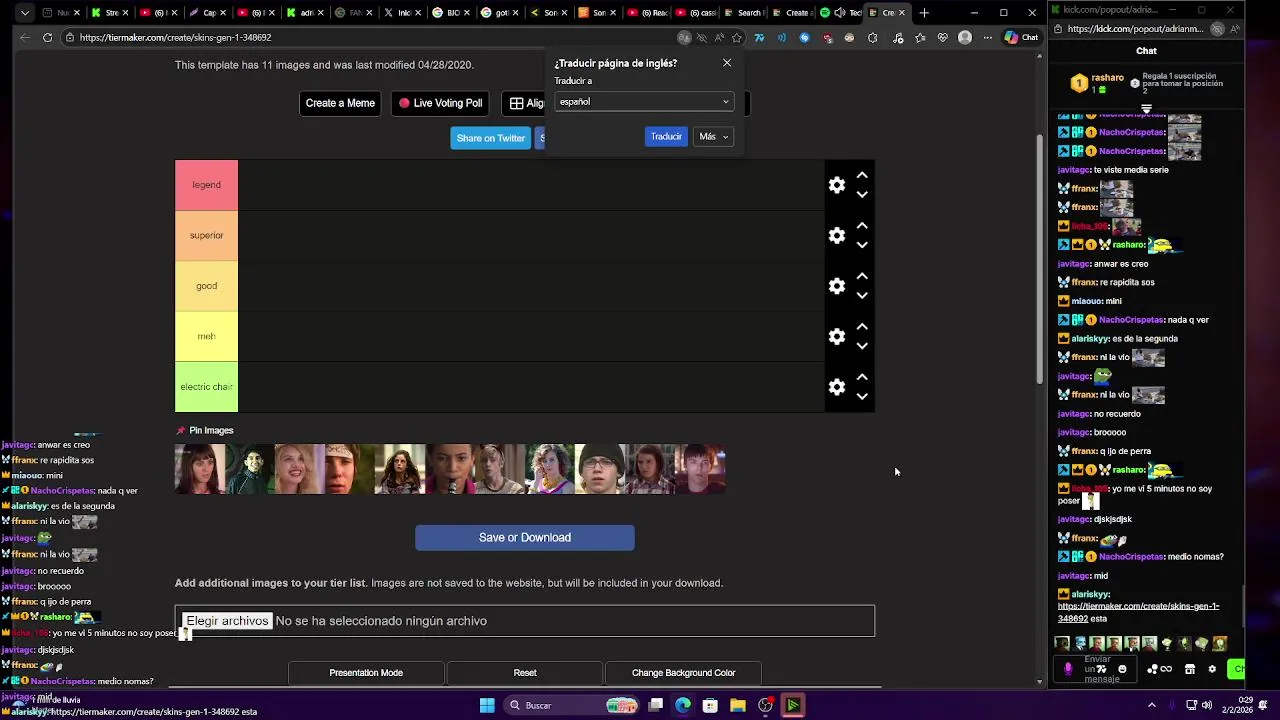The width and height of the screenshot is (1280, 720).
Task: Click Create a Meme button
Action: coord(340,103)
